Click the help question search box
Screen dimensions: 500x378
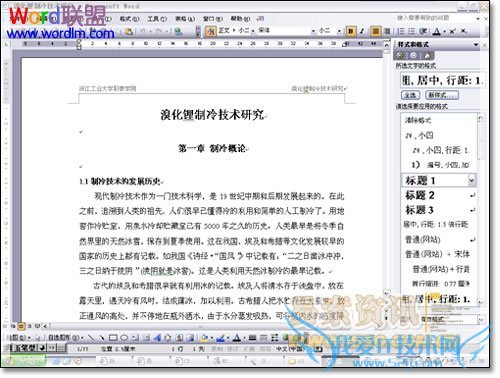click(x=435, y=18)
